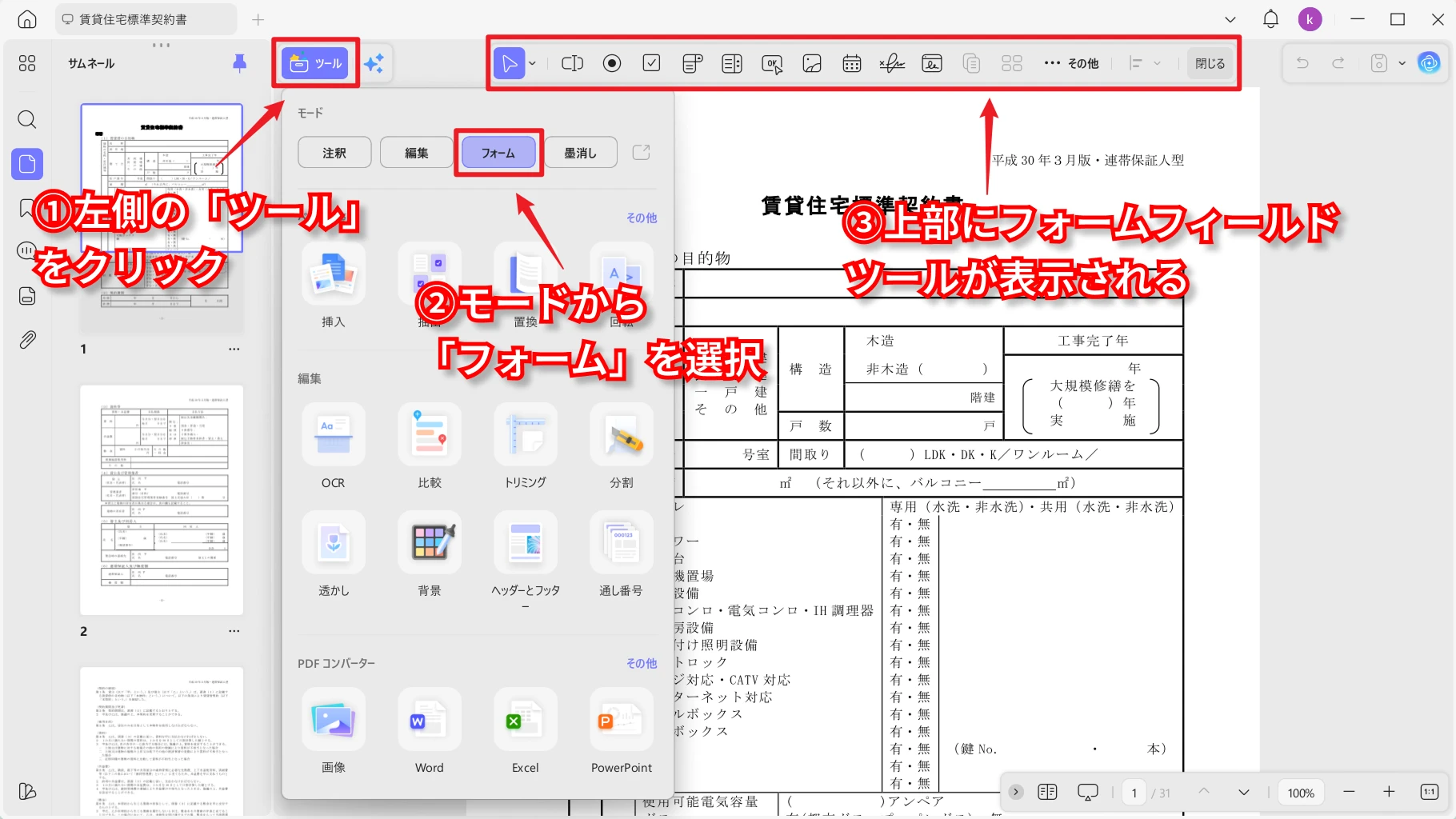The width and height of the screenshot is (1456, 819).
Task: Open the notification bell
Action: pyautogui.click(x=1270, y=19)
